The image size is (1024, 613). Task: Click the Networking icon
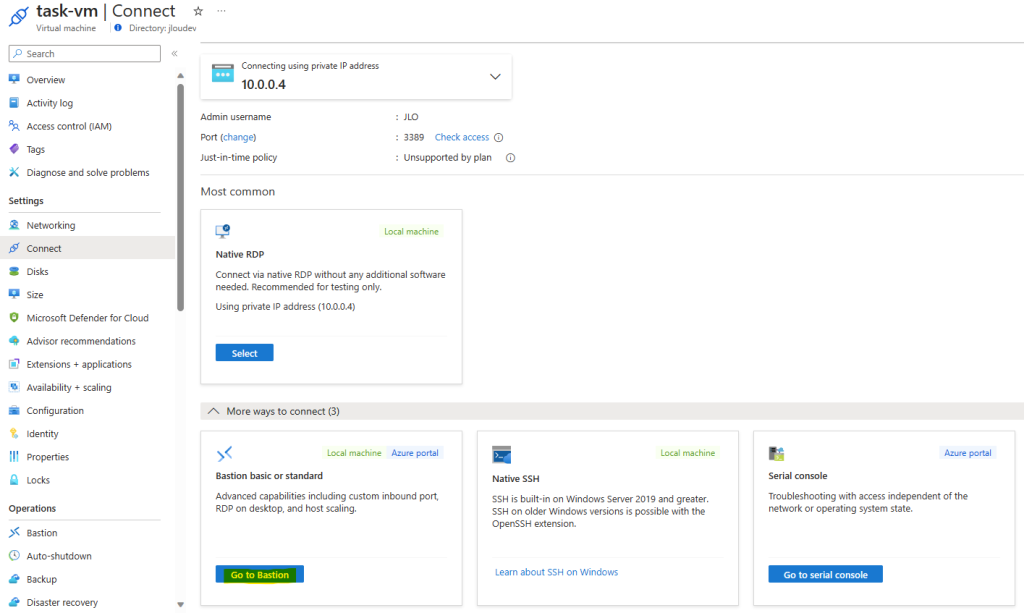coord(14,225)
